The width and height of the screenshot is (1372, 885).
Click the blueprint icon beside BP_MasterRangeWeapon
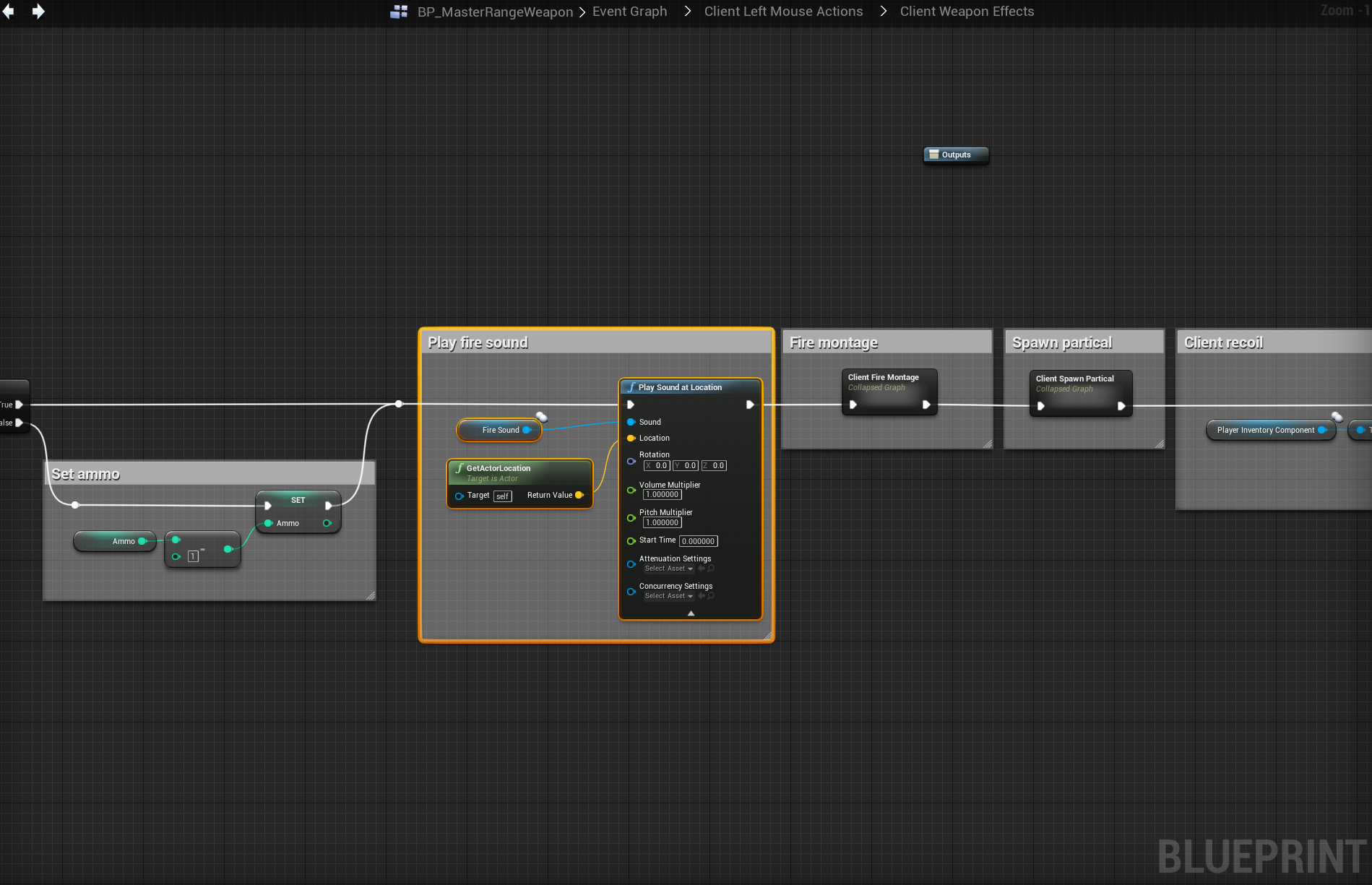pos(399,12)
